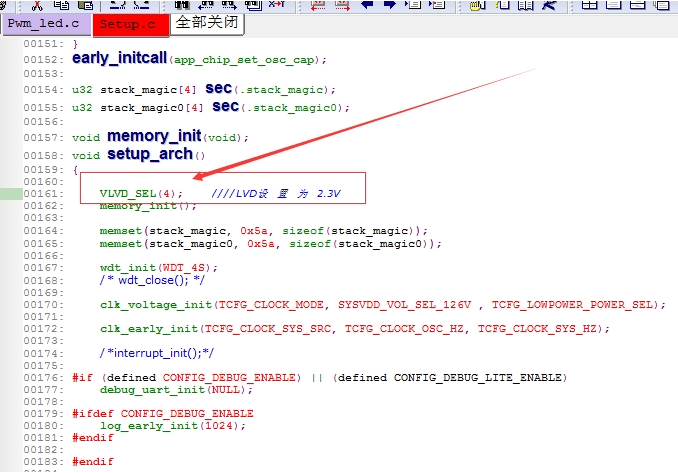Image resolution: width=678 pixels, height=473 pixels.
Task: Click clk_voltage_init on line 170
Action: (x=156, y=305)
